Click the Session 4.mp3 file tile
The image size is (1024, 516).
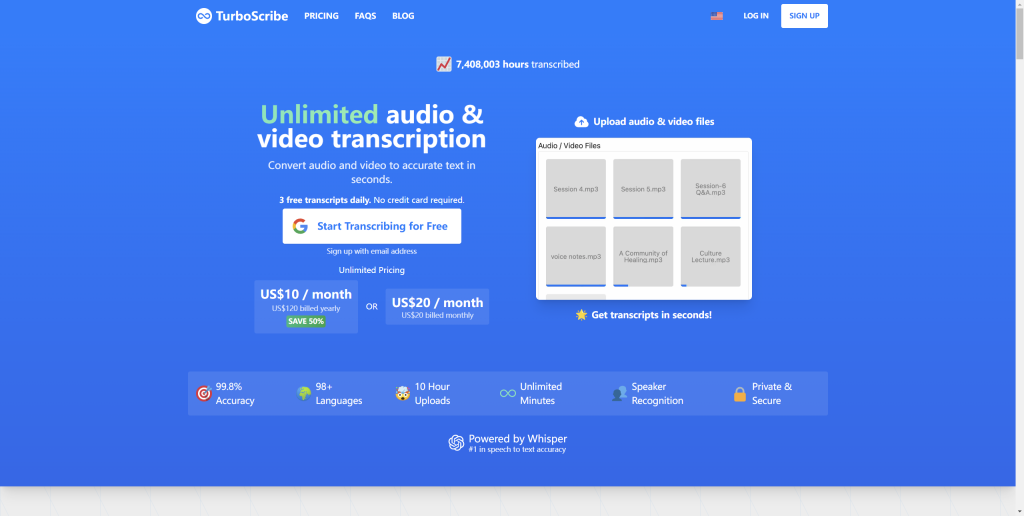coord(575,189)
